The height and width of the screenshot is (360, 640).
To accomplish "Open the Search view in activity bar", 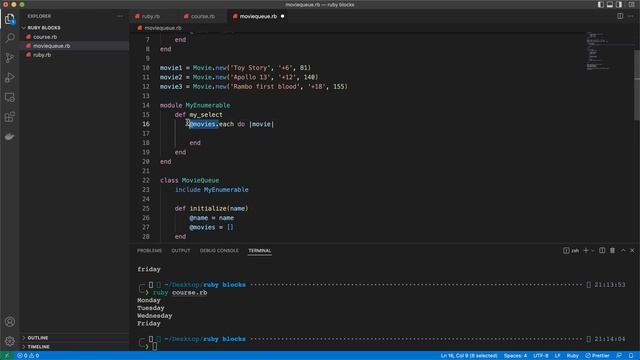I will [9, 38].
